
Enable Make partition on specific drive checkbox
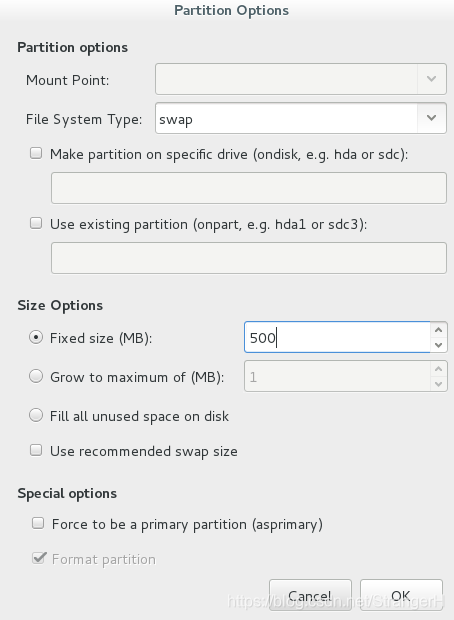coord(36,153)
